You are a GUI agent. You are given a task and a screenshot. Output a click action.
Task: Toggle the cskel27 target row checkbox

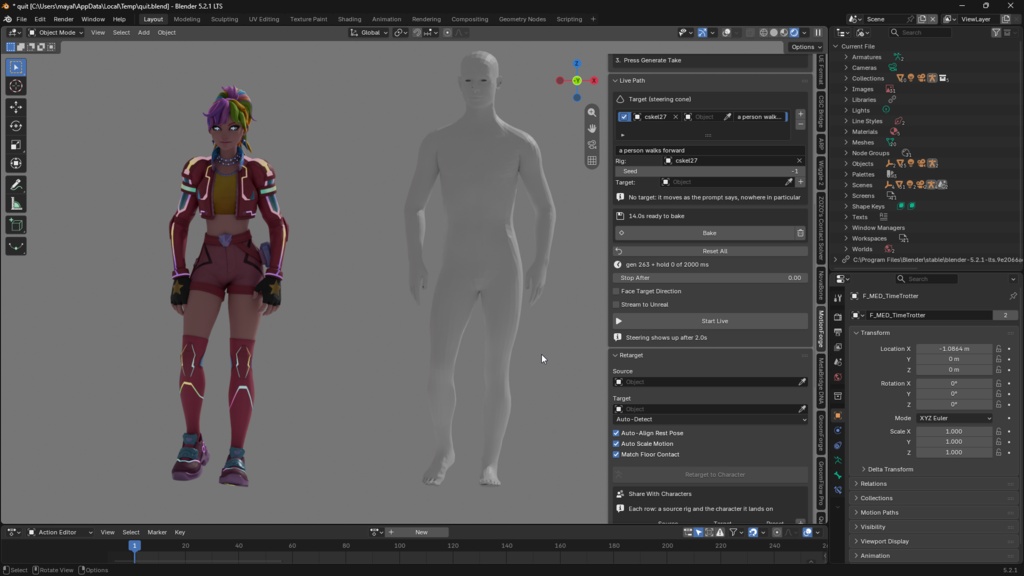click(x=624, y=117)
